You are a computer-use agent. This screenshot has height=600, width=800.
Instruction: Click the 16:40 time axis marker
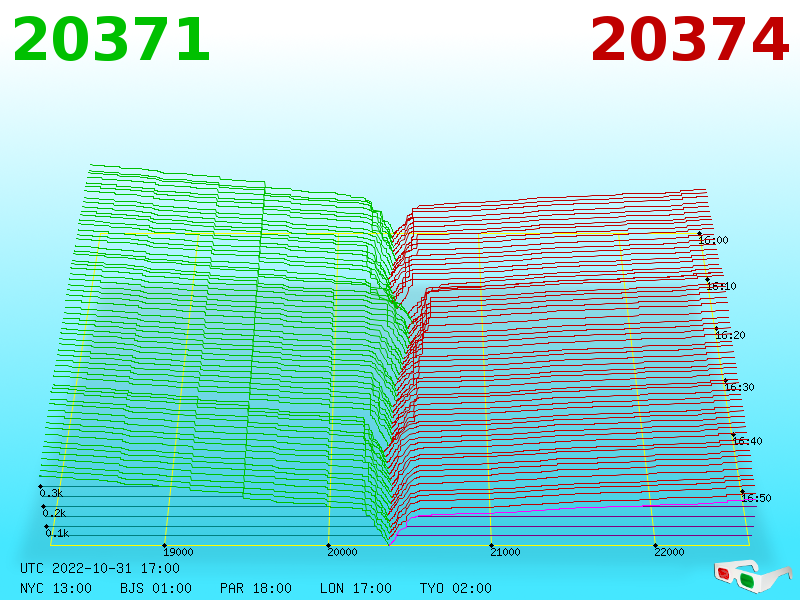pyautogui.click(x=747, y=441)
